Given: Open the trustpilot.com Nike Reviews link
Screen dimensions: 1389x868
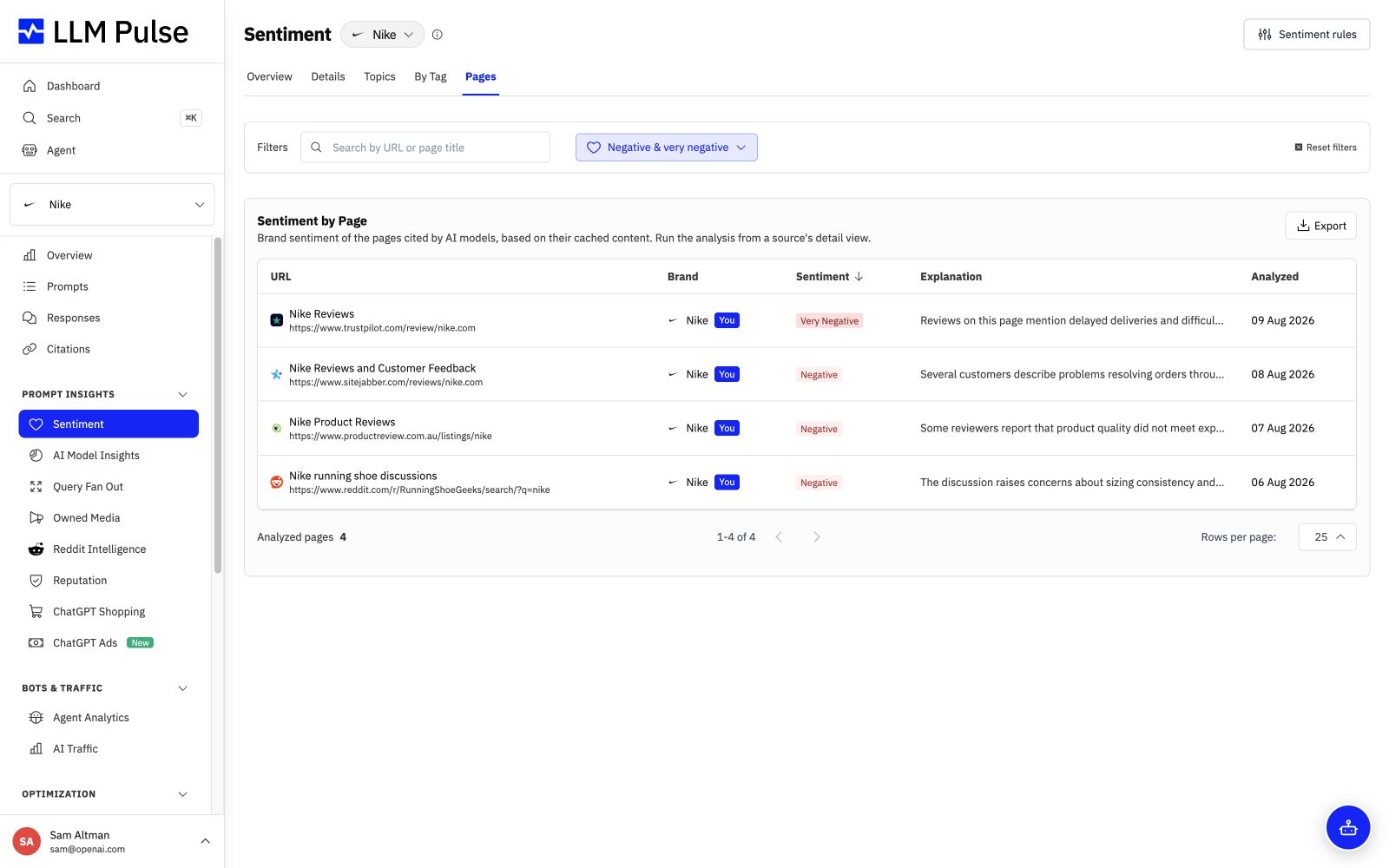Looking at the screenshot, I should (x=382, y=328).
